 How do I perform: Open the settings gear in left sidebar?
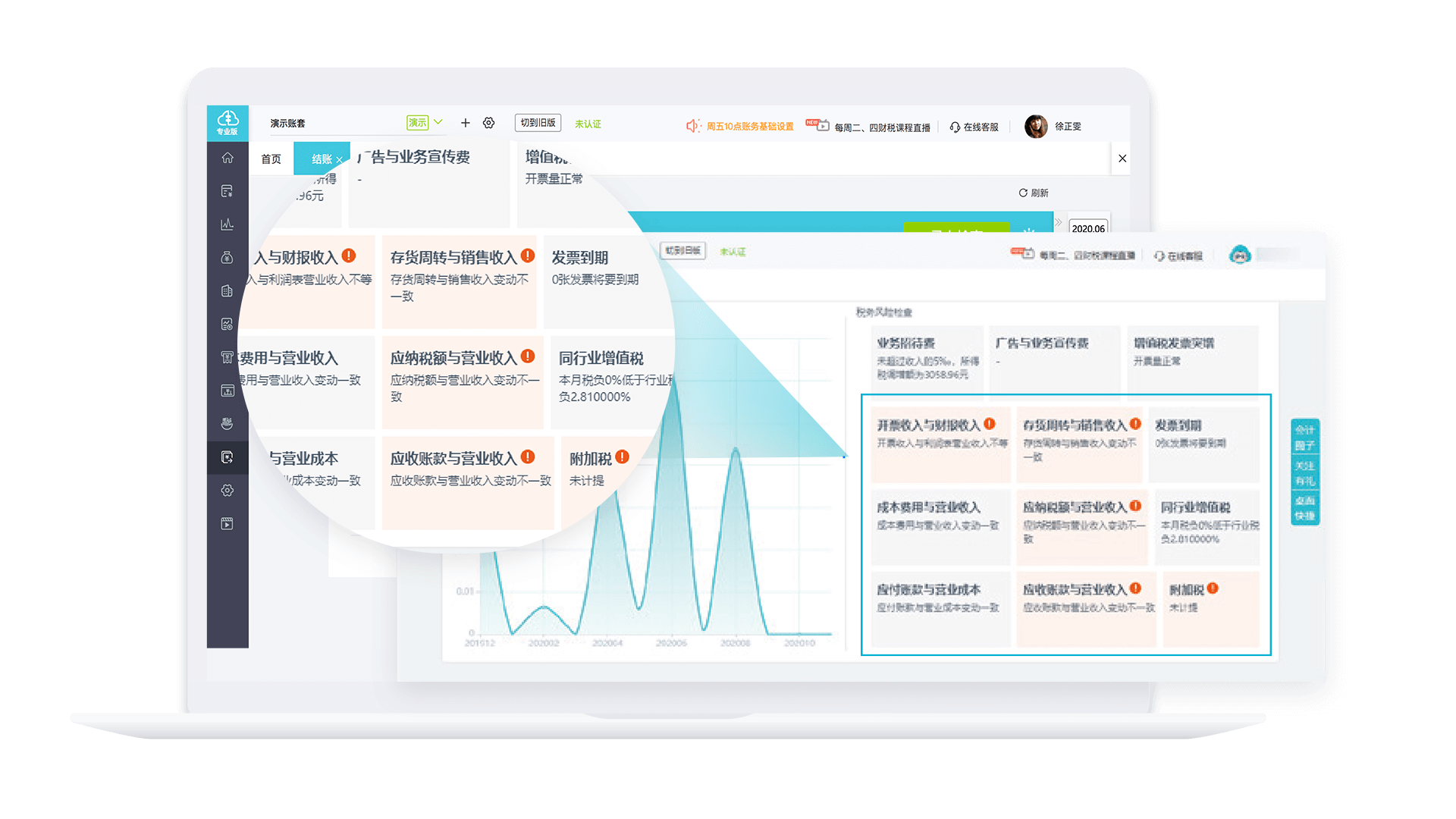click(x=227, y=491)
